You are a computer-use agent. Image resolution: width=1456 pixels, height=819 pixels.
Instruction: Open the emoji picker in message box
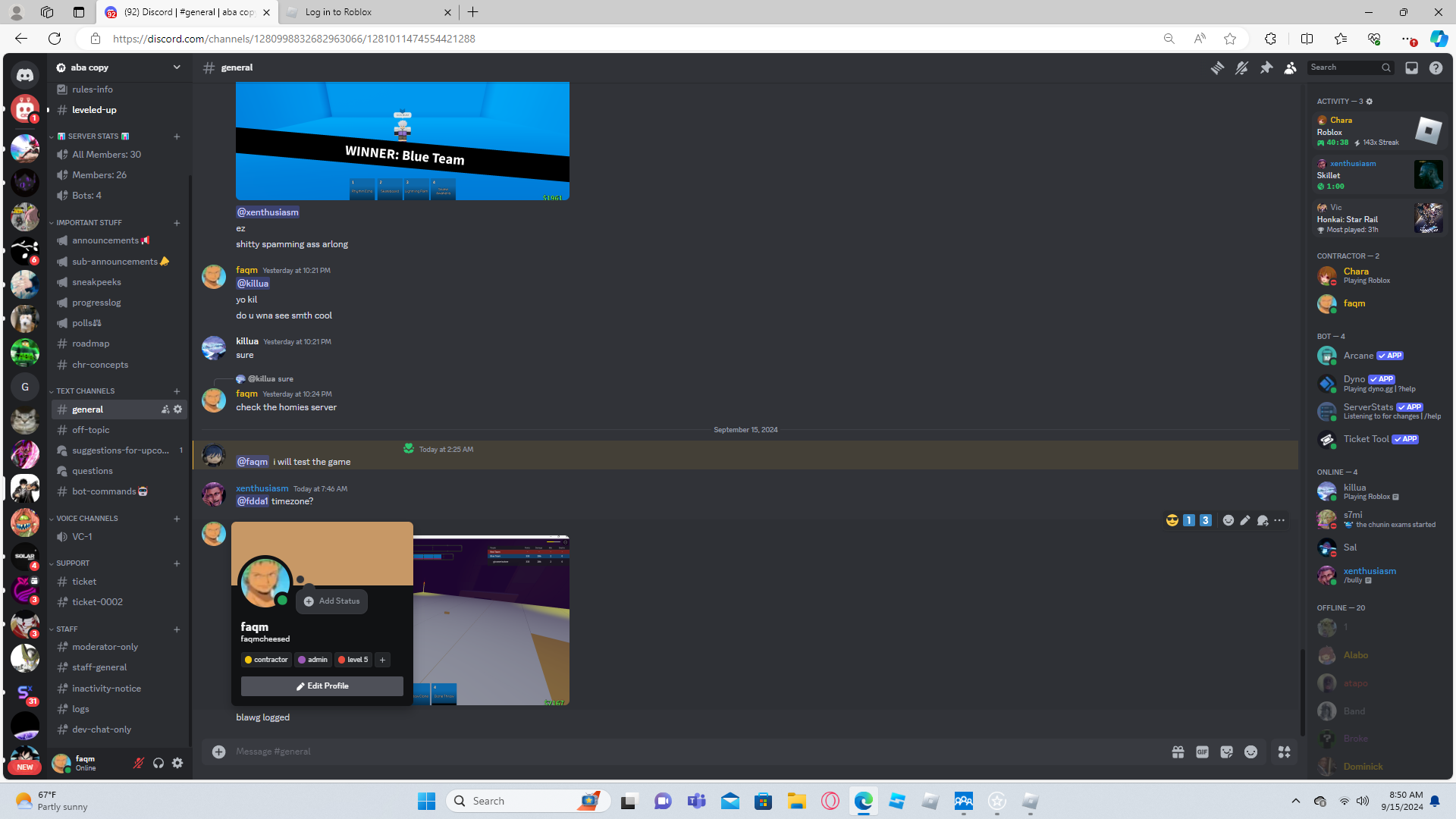(1250, 752)
